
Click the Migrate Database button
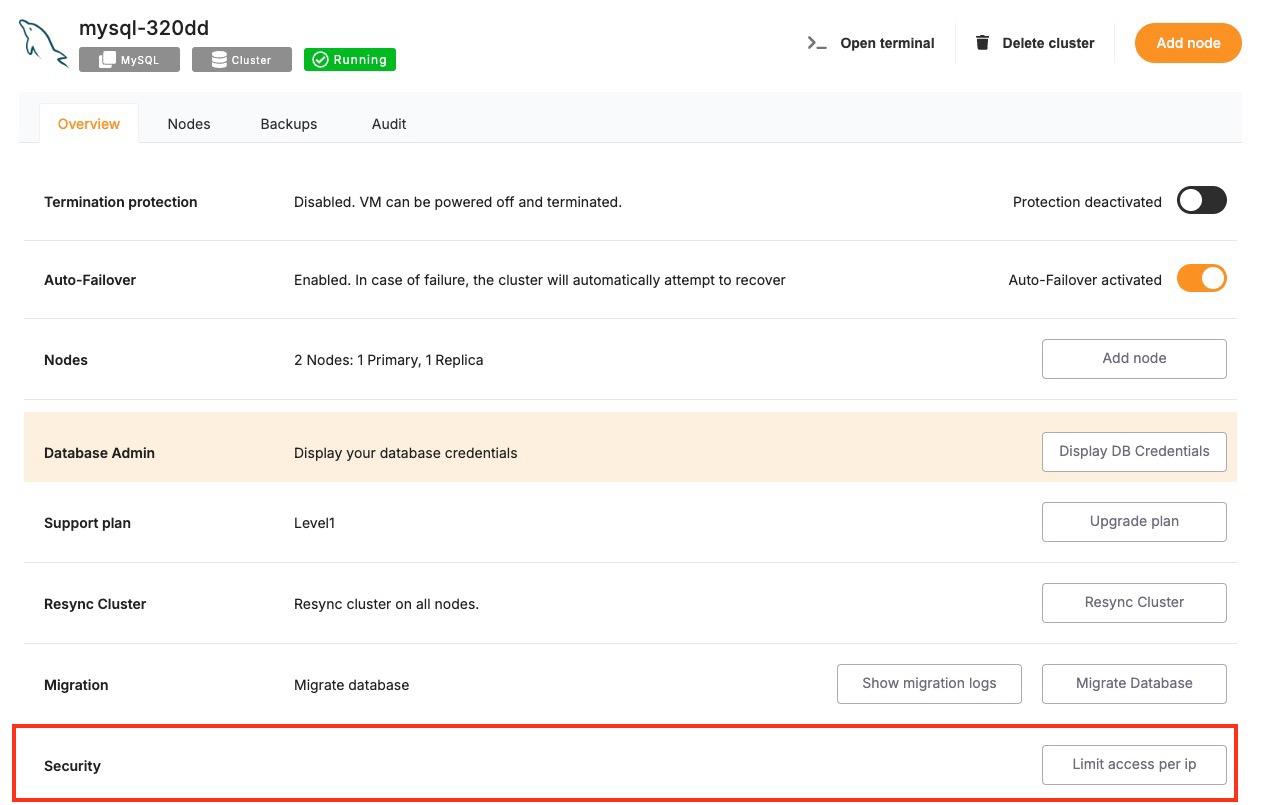(x=1134, y=683)
